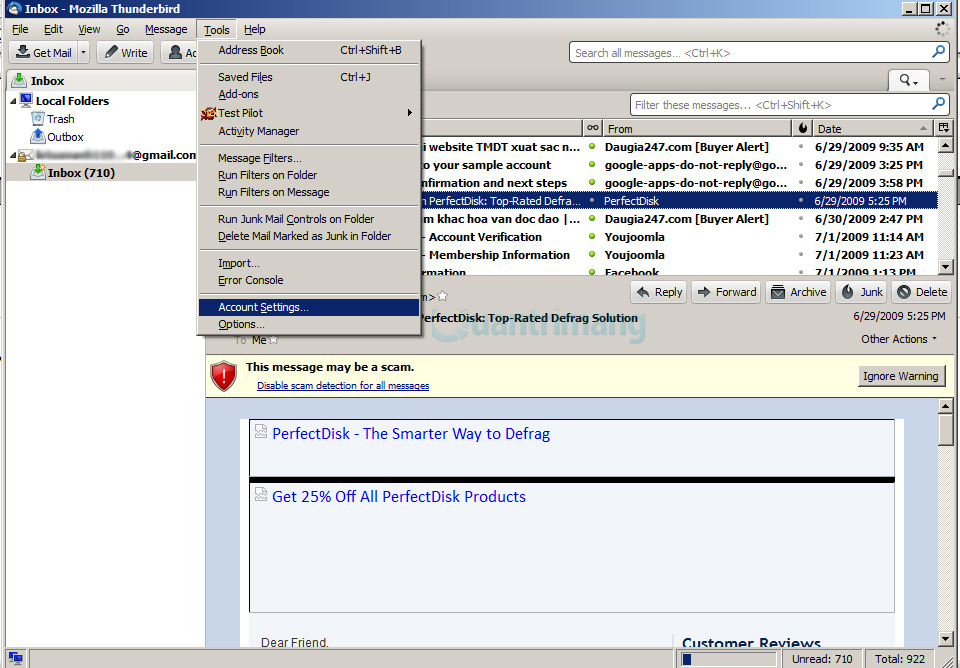Collapse the gmail.com account tree

click(x=13, y=155)
